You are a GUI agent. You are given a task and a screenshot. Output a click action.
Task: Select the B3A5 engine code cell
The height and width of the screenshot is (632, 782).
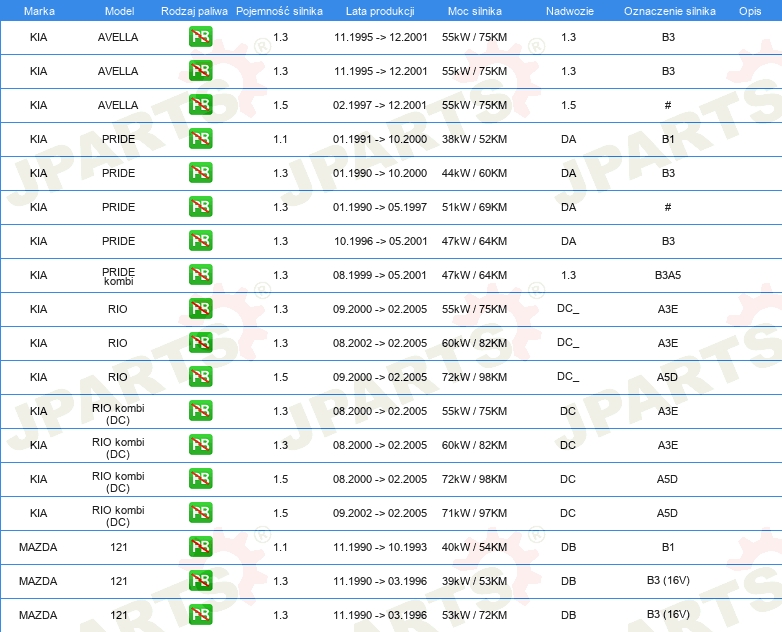click(x=668, y=275)
